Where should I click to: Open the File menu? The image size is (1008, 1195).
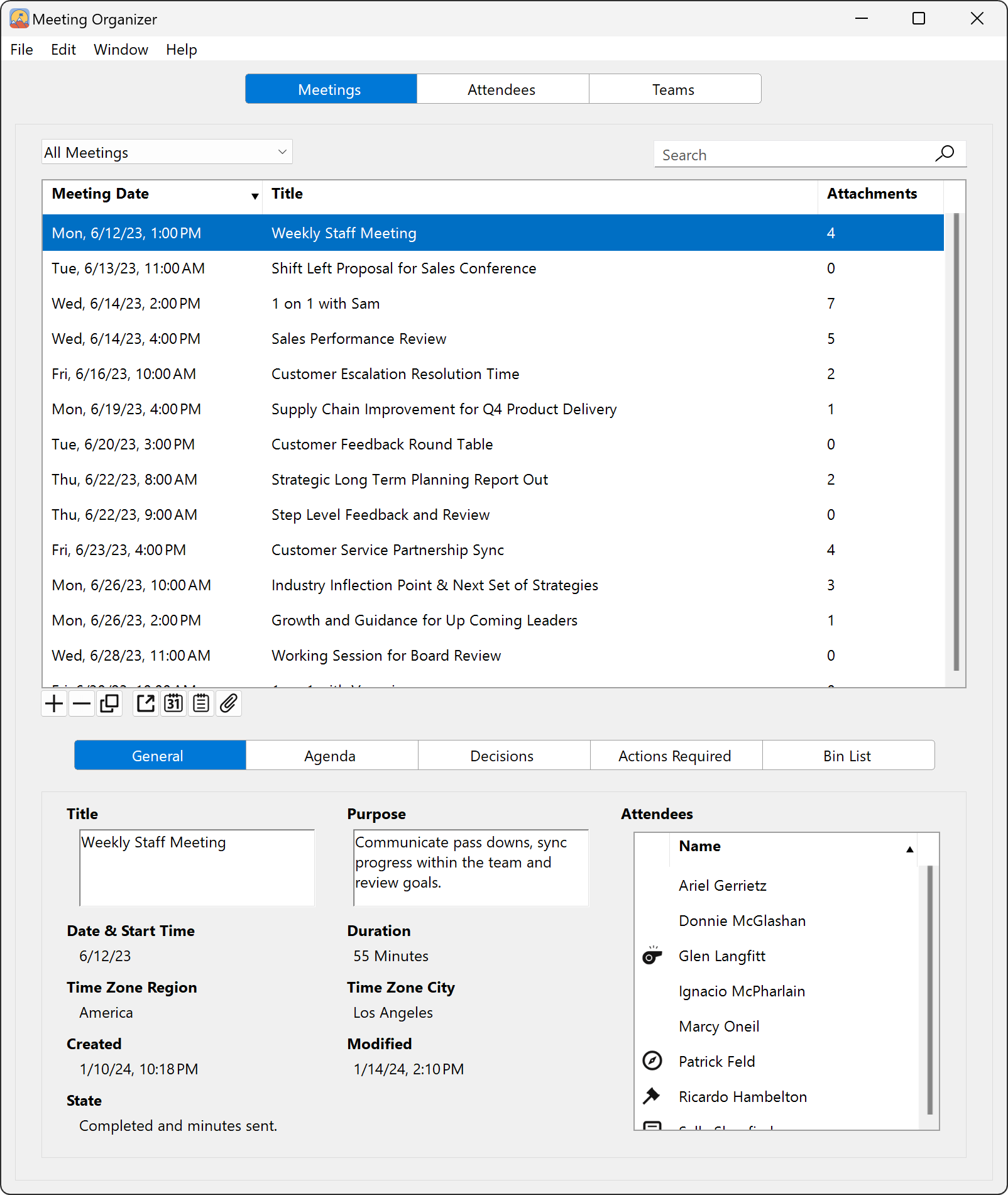[x=21, y=49]
